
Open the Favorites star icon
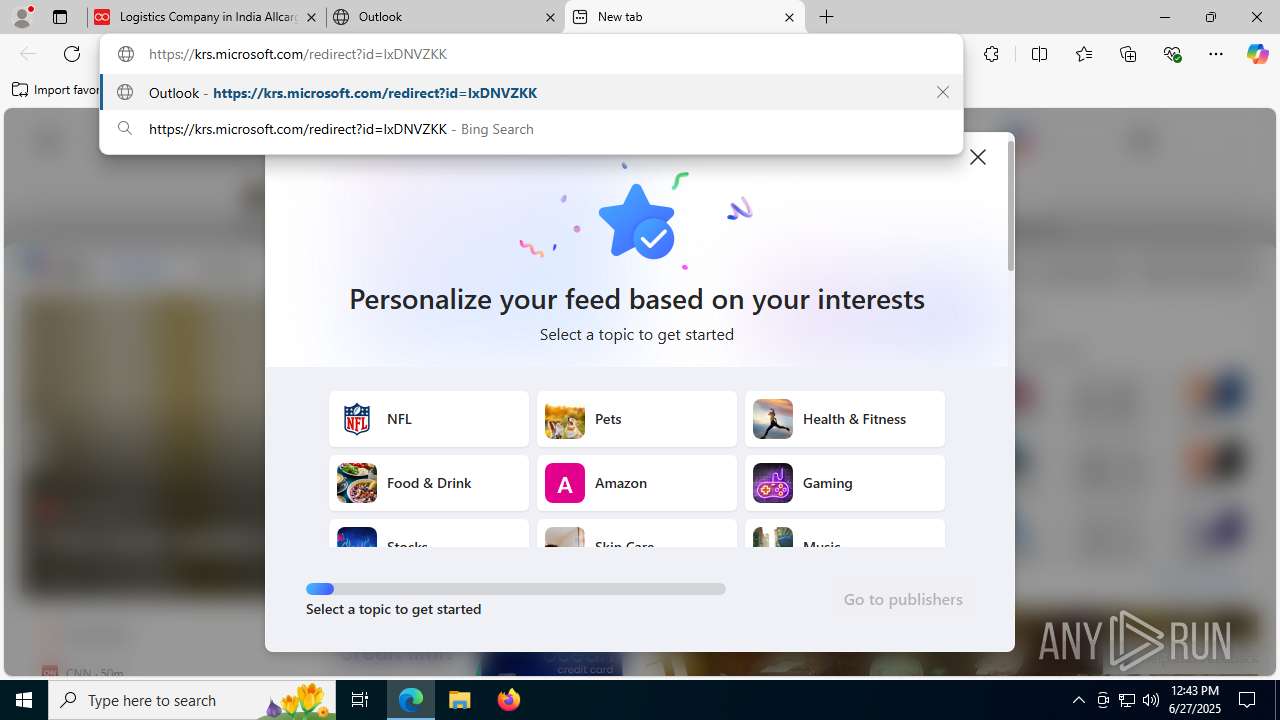pyautogui.click(x=1084, y=54)
